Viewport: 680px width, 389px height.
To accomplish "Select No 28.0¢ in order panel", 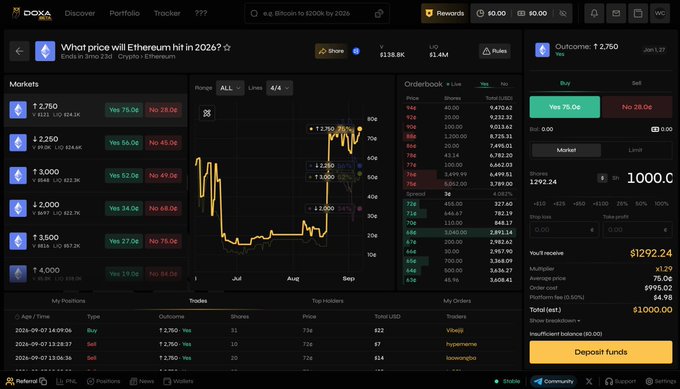I will click(637, 107).
